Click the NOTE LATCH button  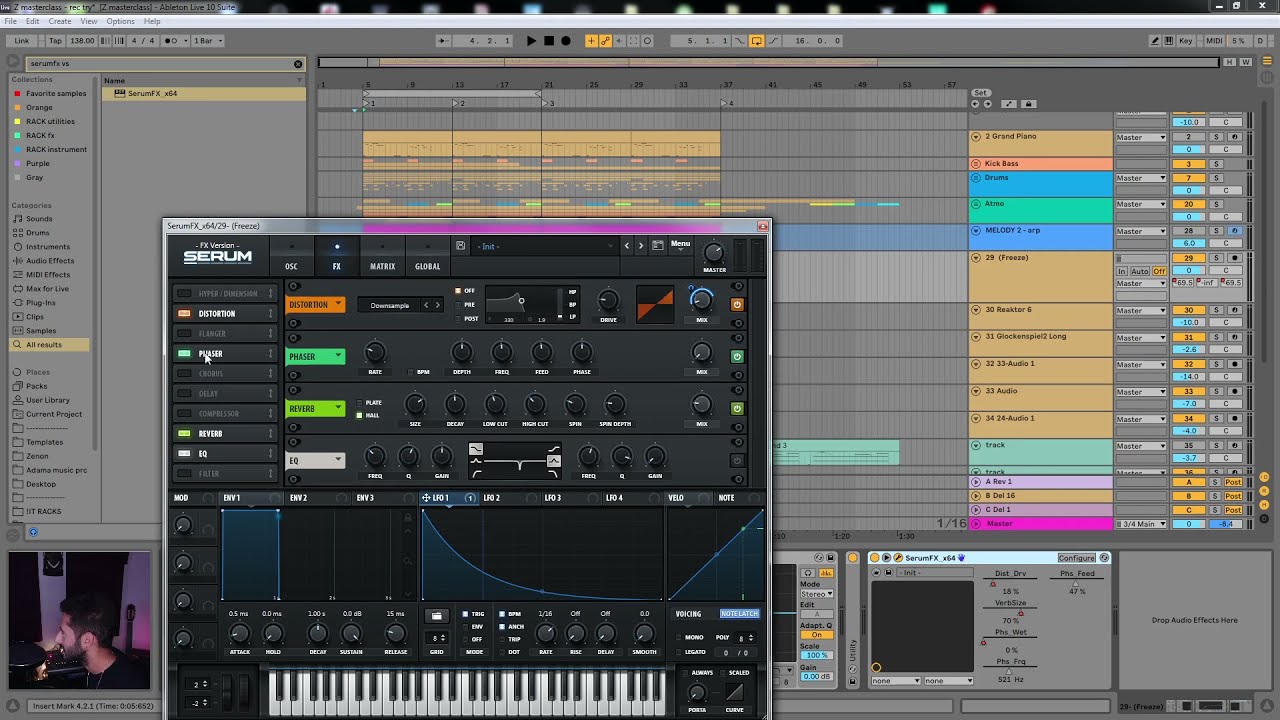(x=739, y=614)
